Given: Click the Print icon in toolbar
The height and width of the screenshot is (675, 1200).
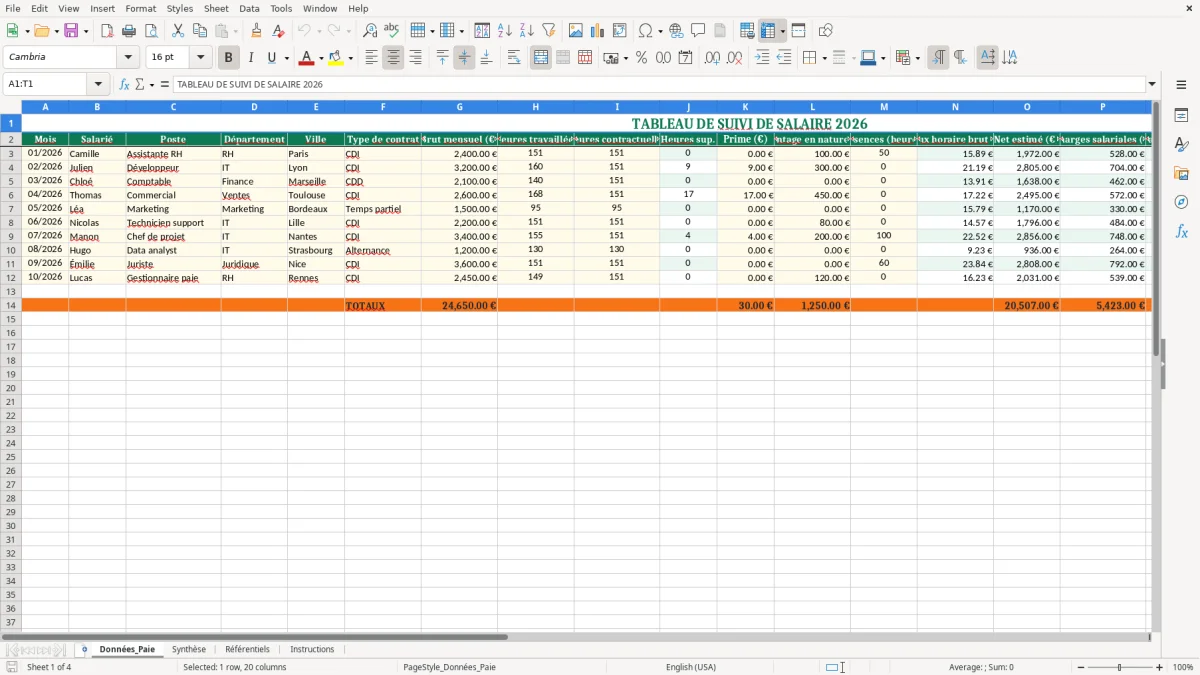Looking at the screenshot, I should [x=129, y=31].
